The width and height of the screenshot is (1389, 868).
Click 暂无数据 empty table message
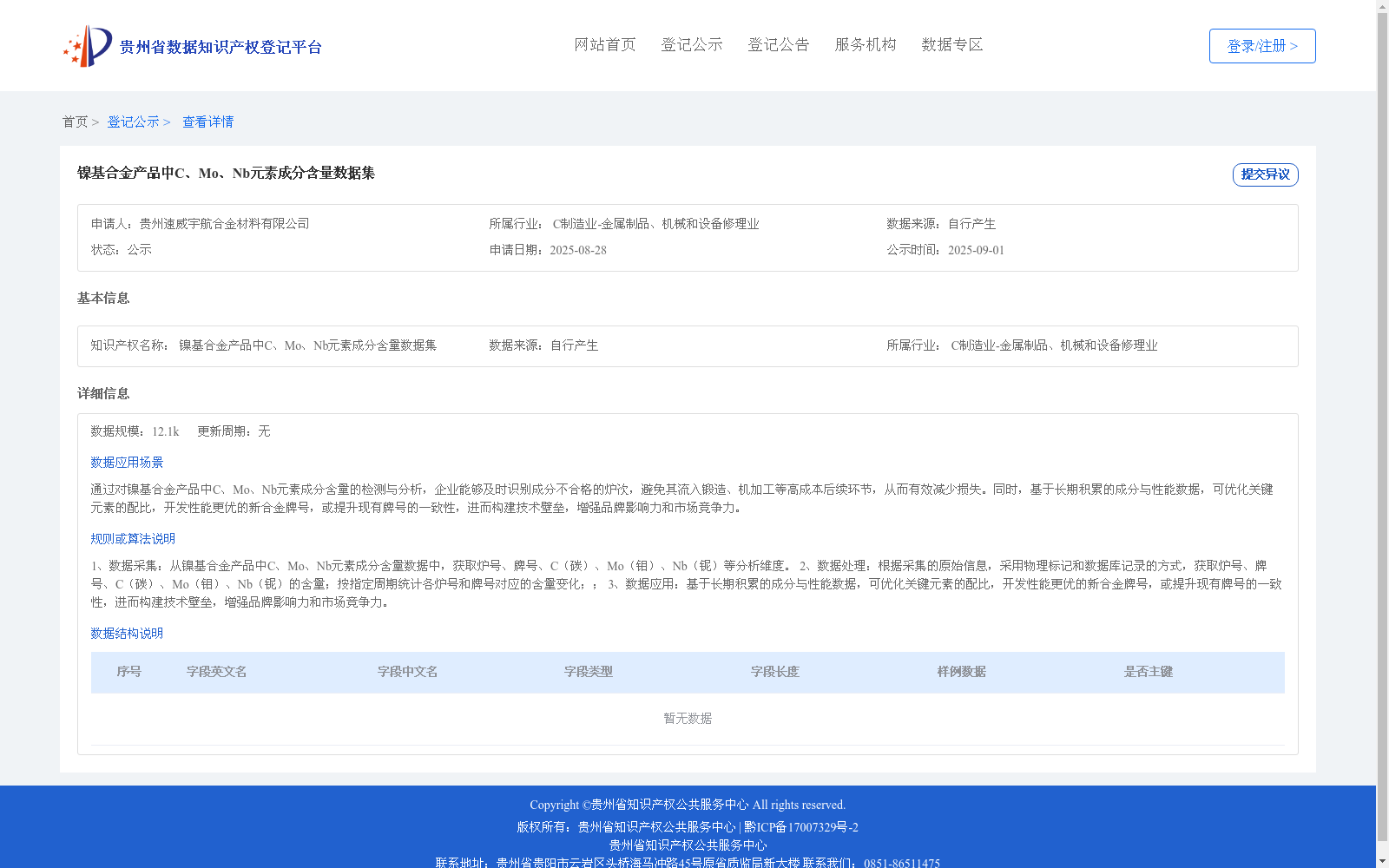click(x=688, y=719)
